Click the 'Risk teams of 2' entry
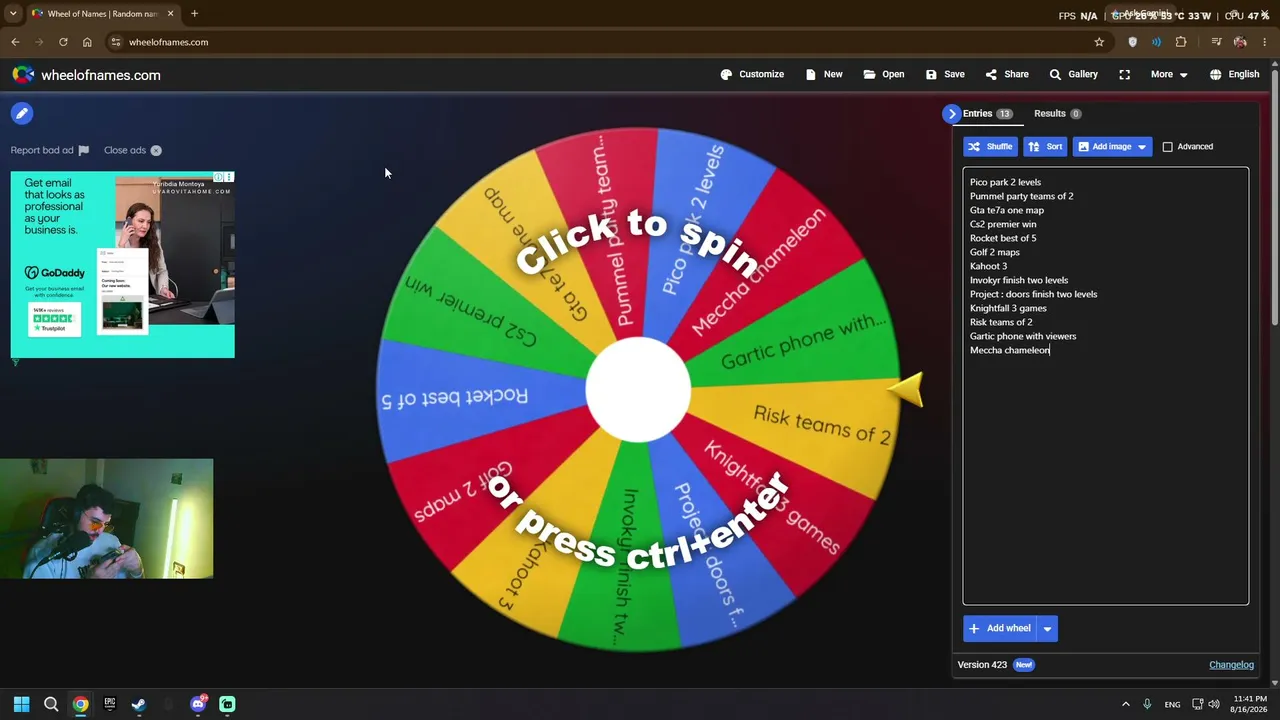1280x720 pixels. 1001,322
